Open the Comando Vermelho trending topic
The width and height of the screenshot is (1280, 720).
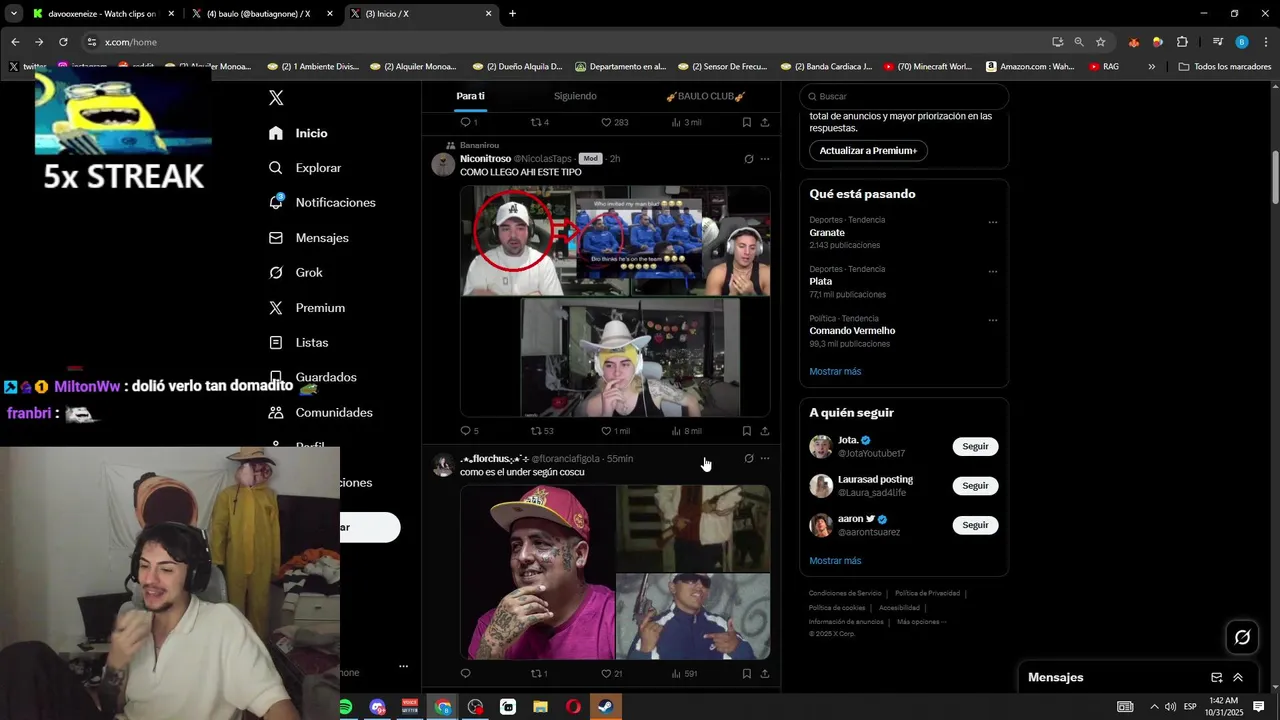[852, 331]
